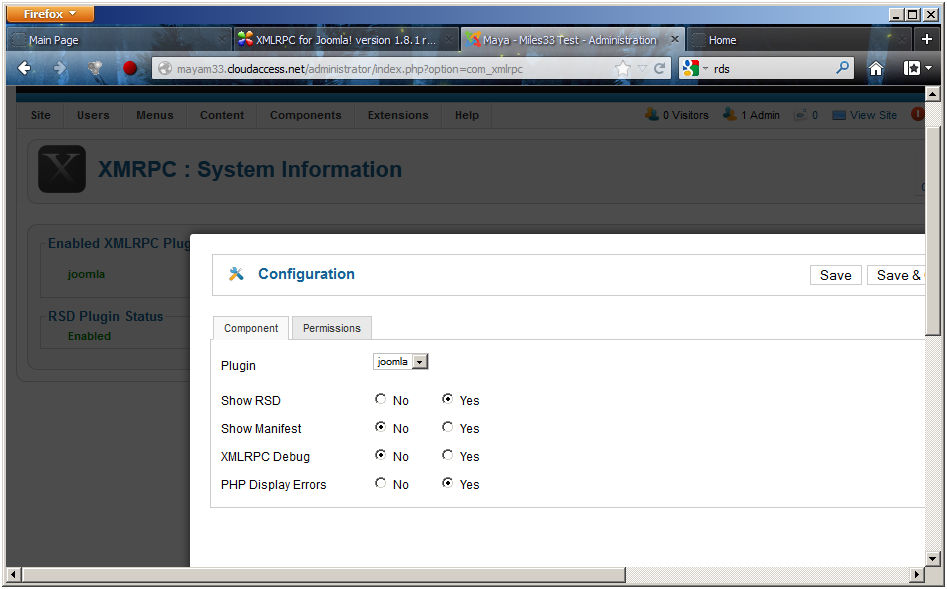Viewport: 947px width, 589px height.
Task: Click the Save & Close button
Action: [896, 275]
